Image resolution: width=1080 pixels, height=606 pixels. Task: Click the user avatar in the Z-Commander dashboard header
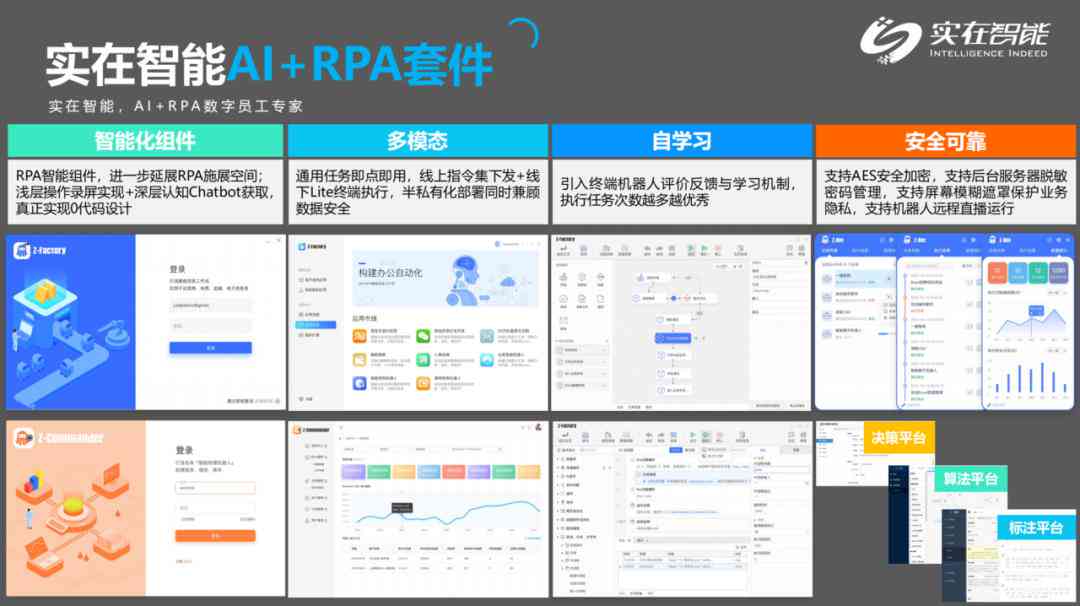pyautogui.click(x=538, y=428)
